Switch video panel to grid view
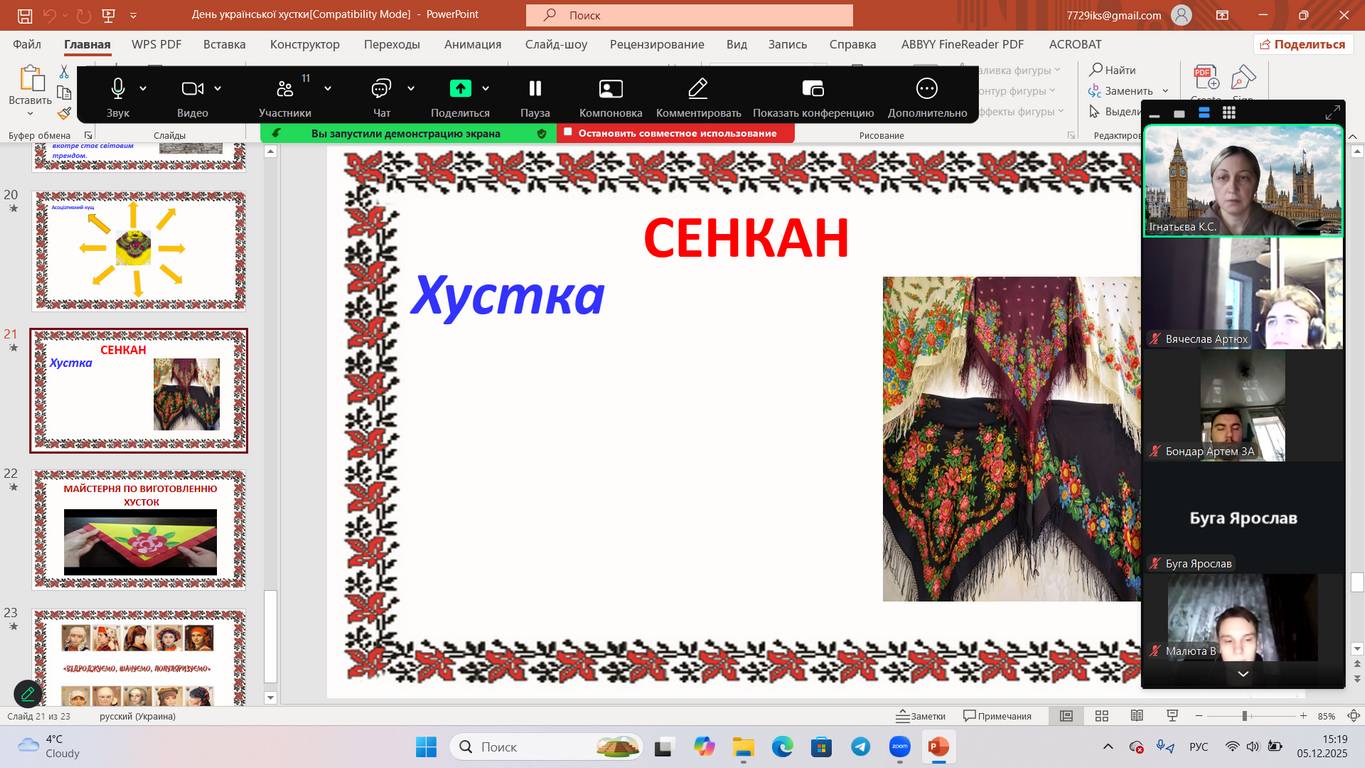Viewport: 1365px width, 768px height. tap(1229, 113)
